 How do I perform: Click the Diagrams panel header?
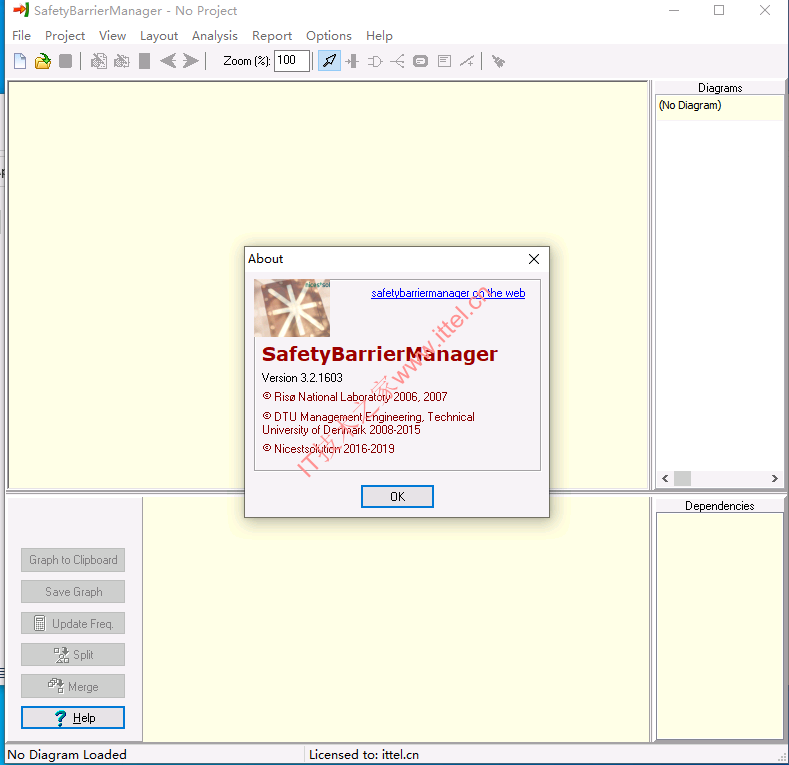(720, 88)
